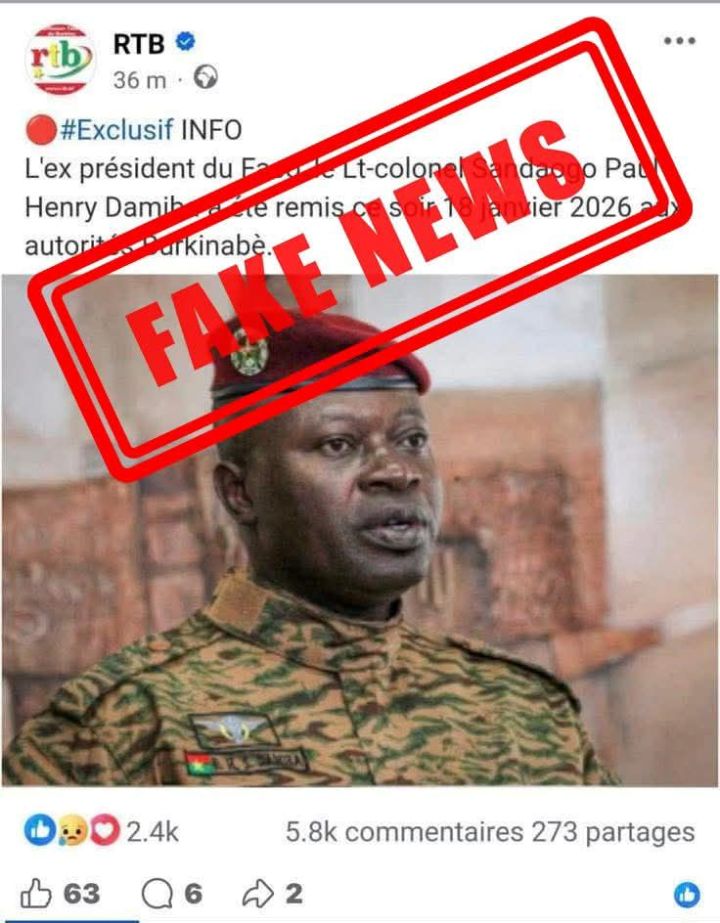Click the blue like reaction icon
The width and height of the screenshot is (720, 923).
tap(39, 831)
